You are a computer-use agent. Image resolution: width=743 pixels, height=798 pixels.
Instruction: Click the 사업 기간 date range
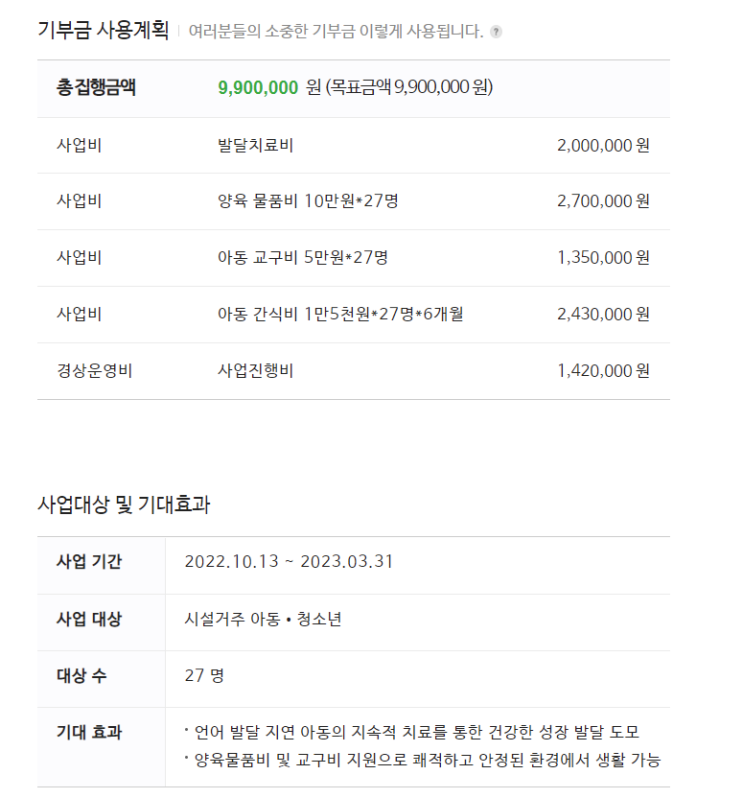pos(289,562)
